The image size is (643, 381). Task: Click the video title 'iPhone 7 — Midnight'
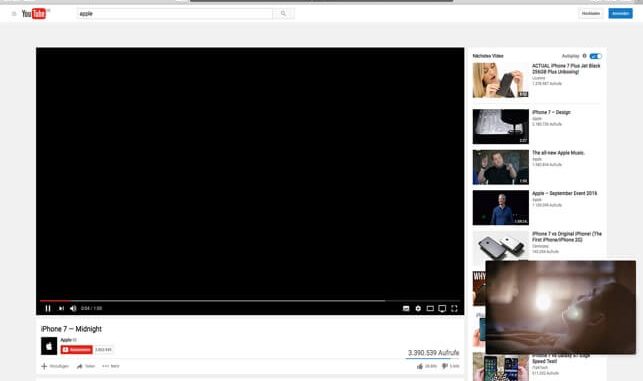(x=71, y=329)
